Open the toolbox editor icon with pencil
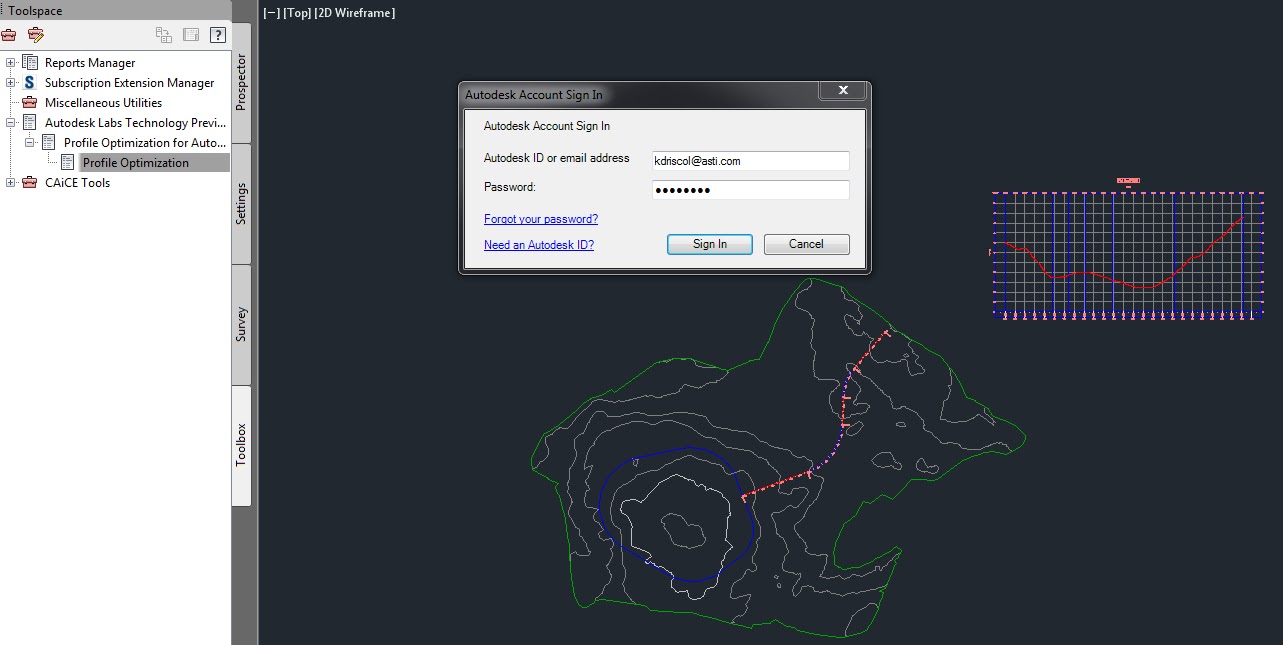This screenshot has height=645, width=1283. click(36, 35)
